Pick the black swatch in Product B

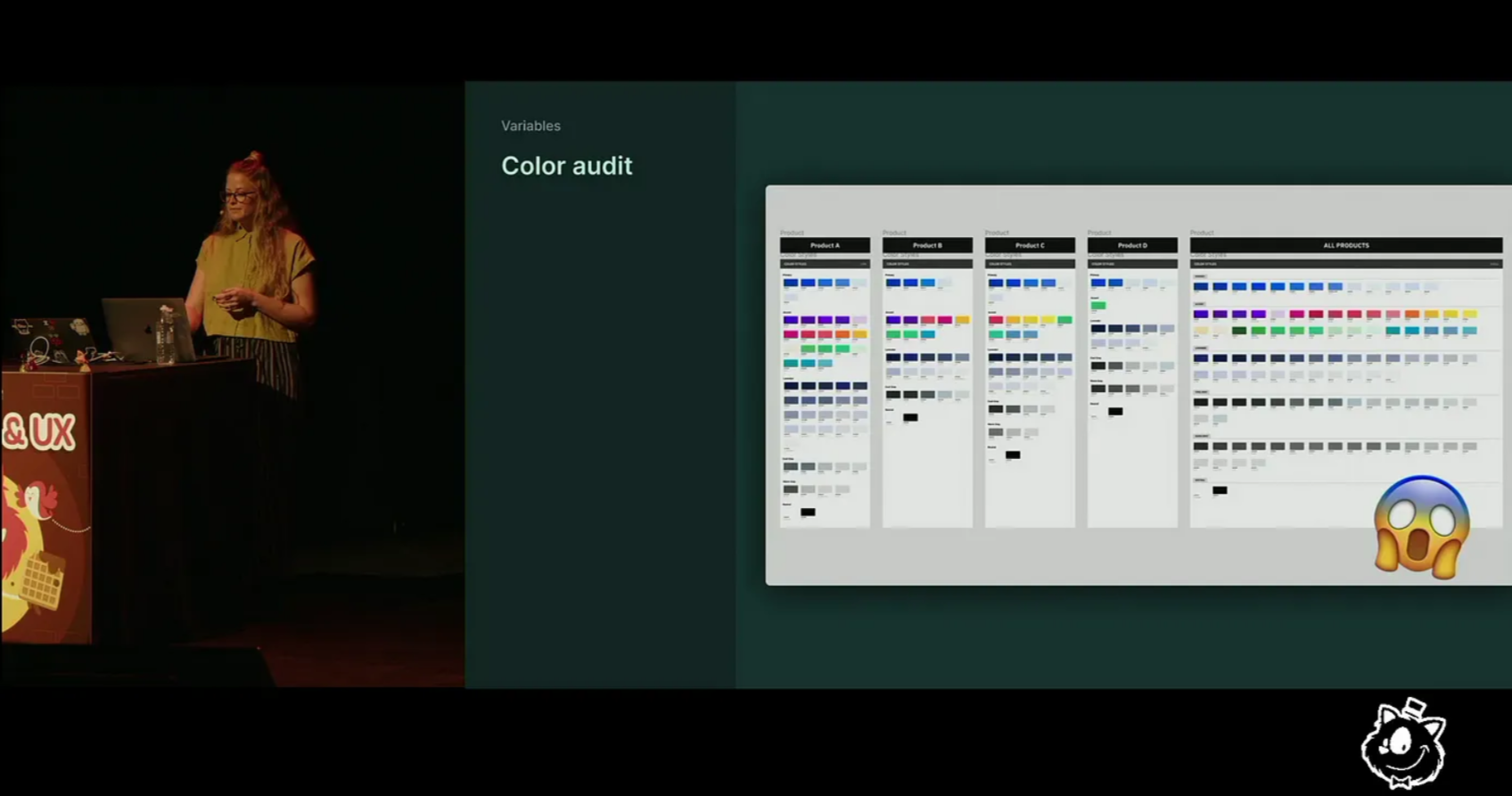(910, 417)
